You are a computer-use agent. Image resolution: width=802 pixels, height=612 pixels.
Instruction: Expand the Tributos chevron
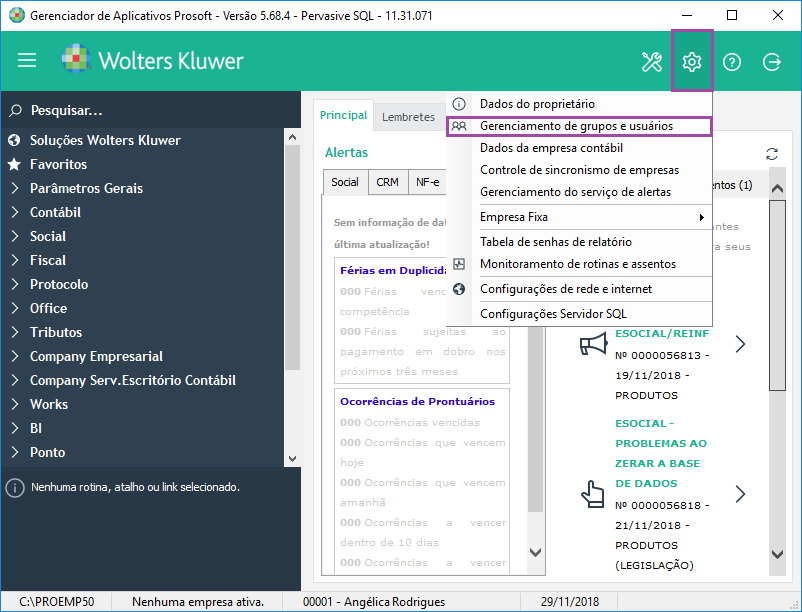[x=15, y=332]
